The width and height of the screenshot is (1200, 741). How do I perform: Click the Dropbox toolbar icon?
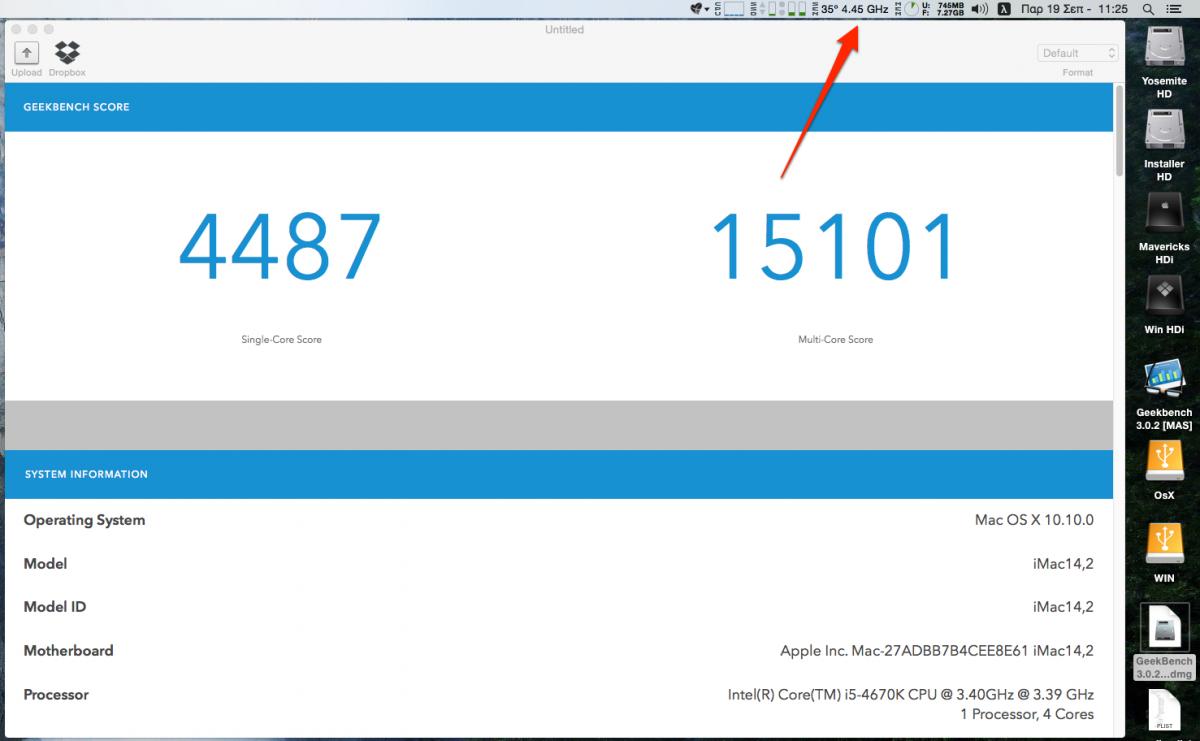click(67, 52)
